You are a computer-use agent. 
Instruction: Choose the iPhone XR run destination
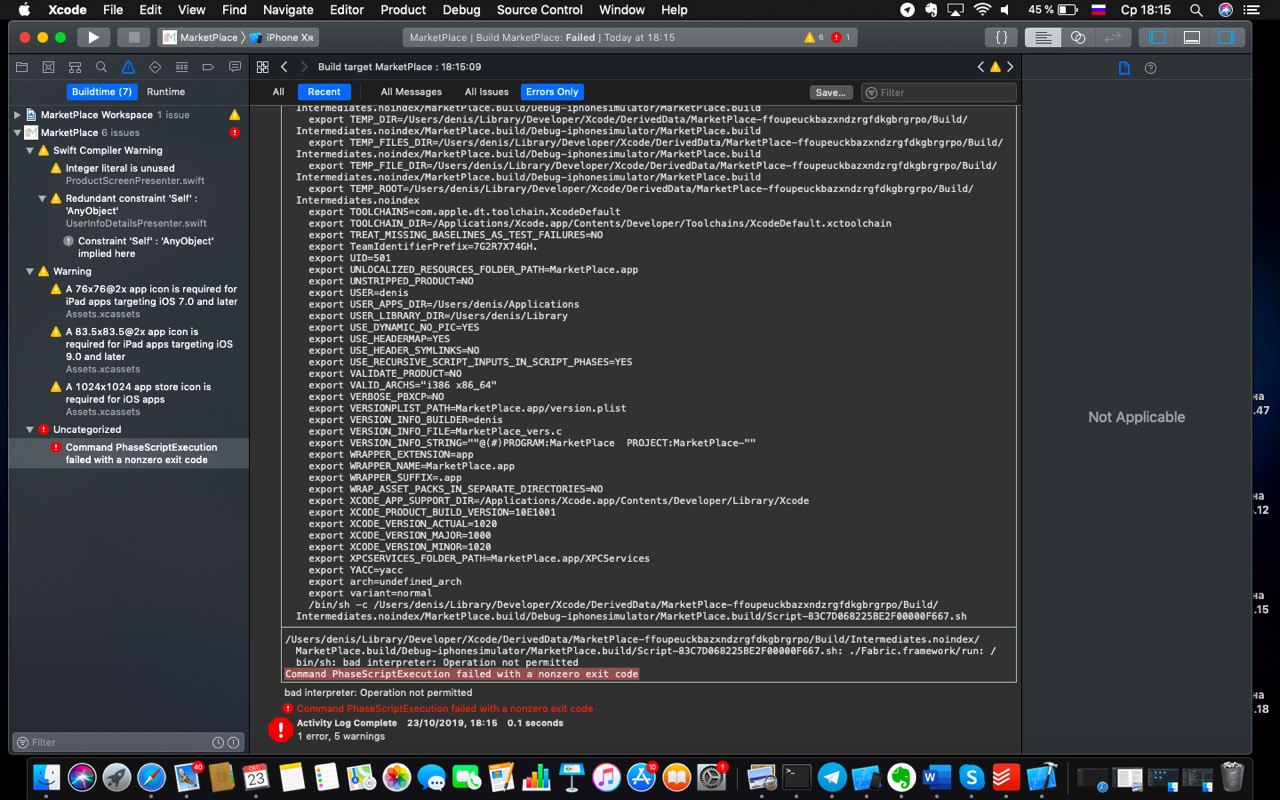click(x=283, y=37)
